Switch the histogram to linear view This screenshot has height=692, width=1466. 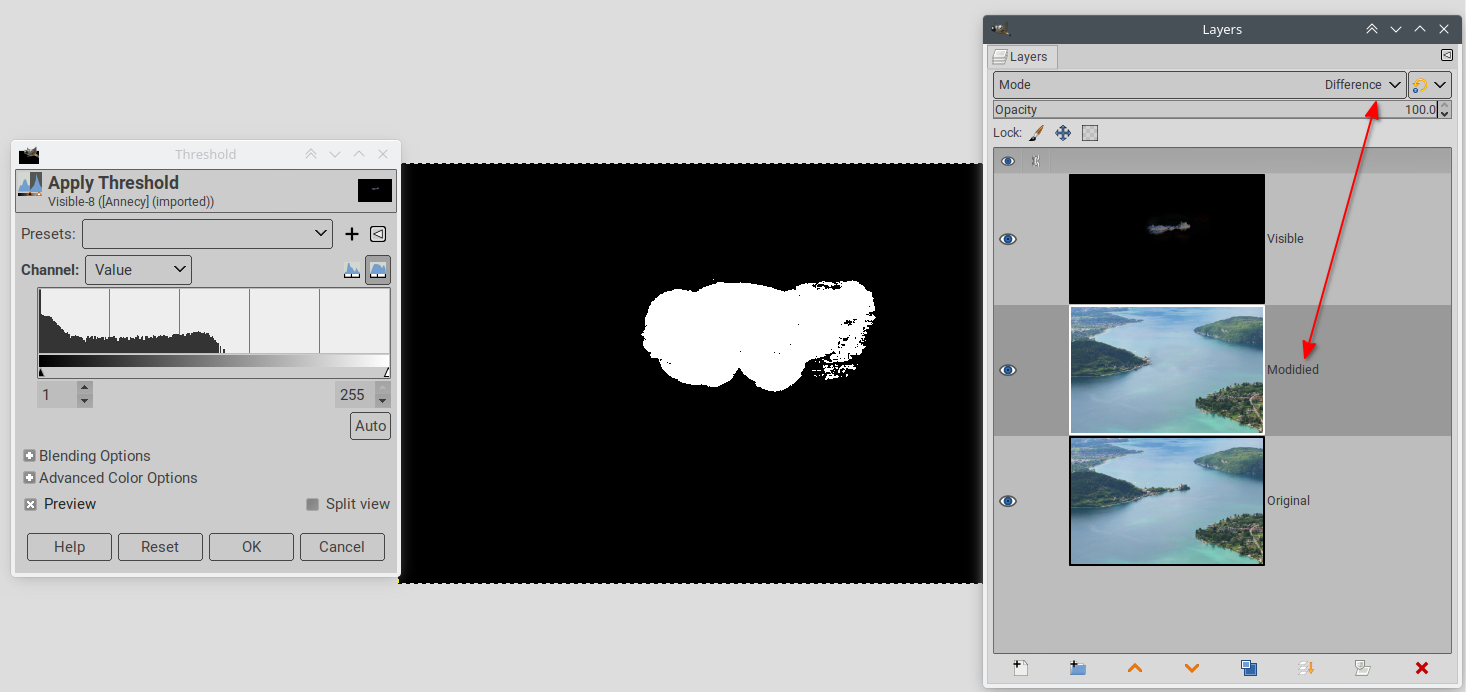[x=352, y=270]
